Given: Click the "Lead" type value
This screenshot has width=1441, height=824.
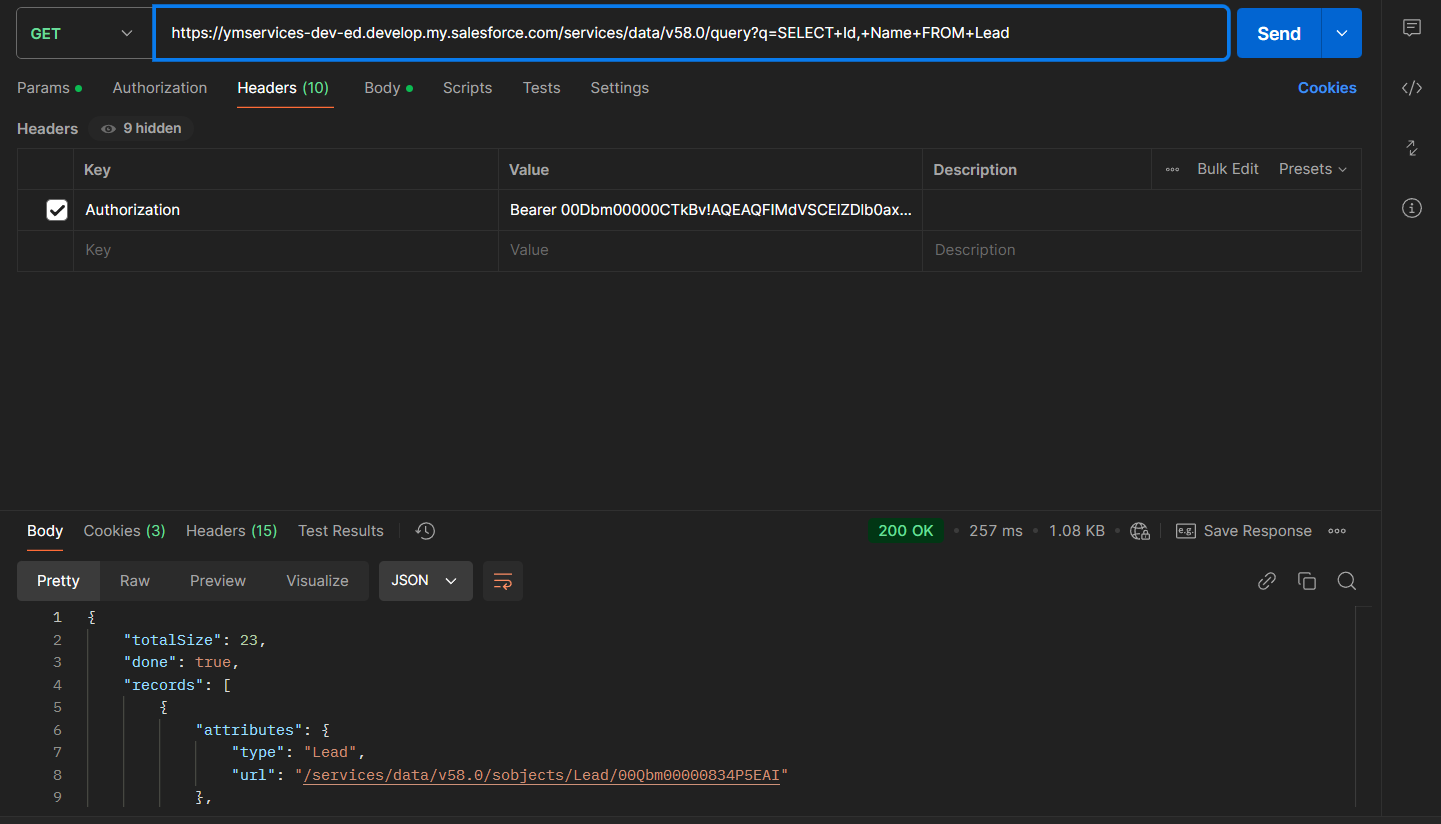Looking at the screenshot, I should [330, 752].
